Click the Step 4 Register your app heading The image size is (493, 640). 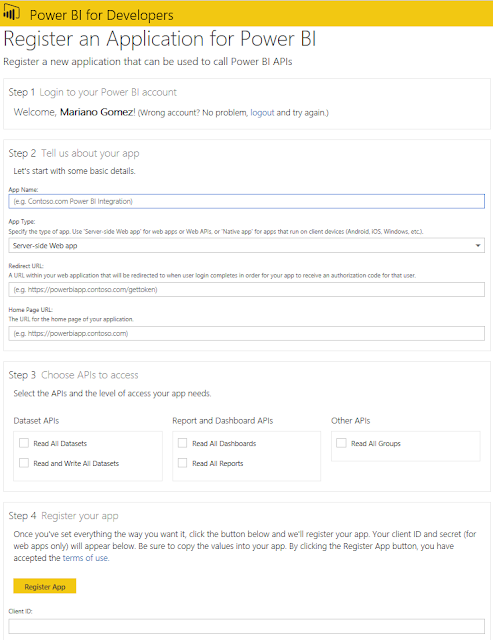63,516
